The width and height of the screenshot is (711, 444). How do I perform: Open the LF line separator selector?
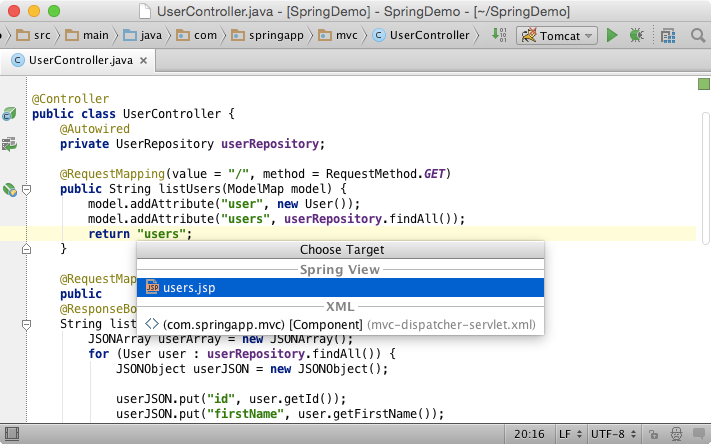(570, 434)
